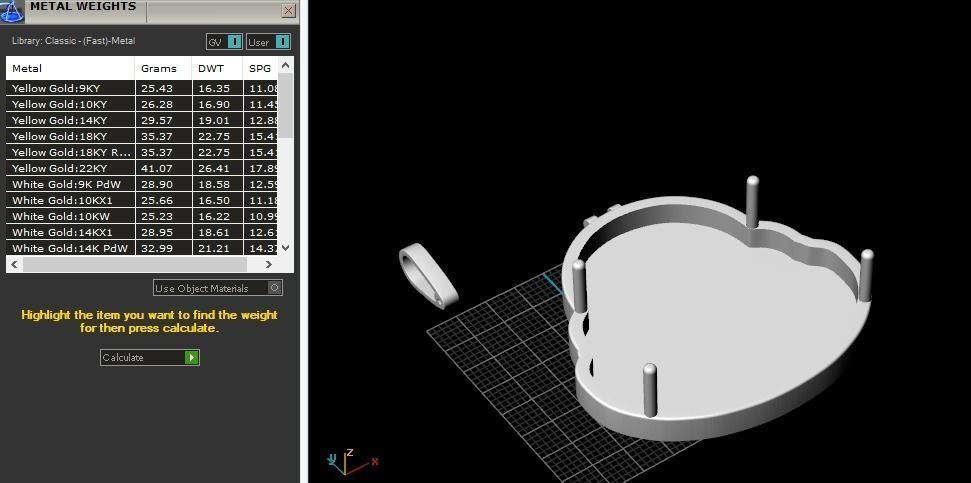Click the 41.07 grams cell
Image resolution: width=971 pixels, height=483 pixels.
[163, 168]
